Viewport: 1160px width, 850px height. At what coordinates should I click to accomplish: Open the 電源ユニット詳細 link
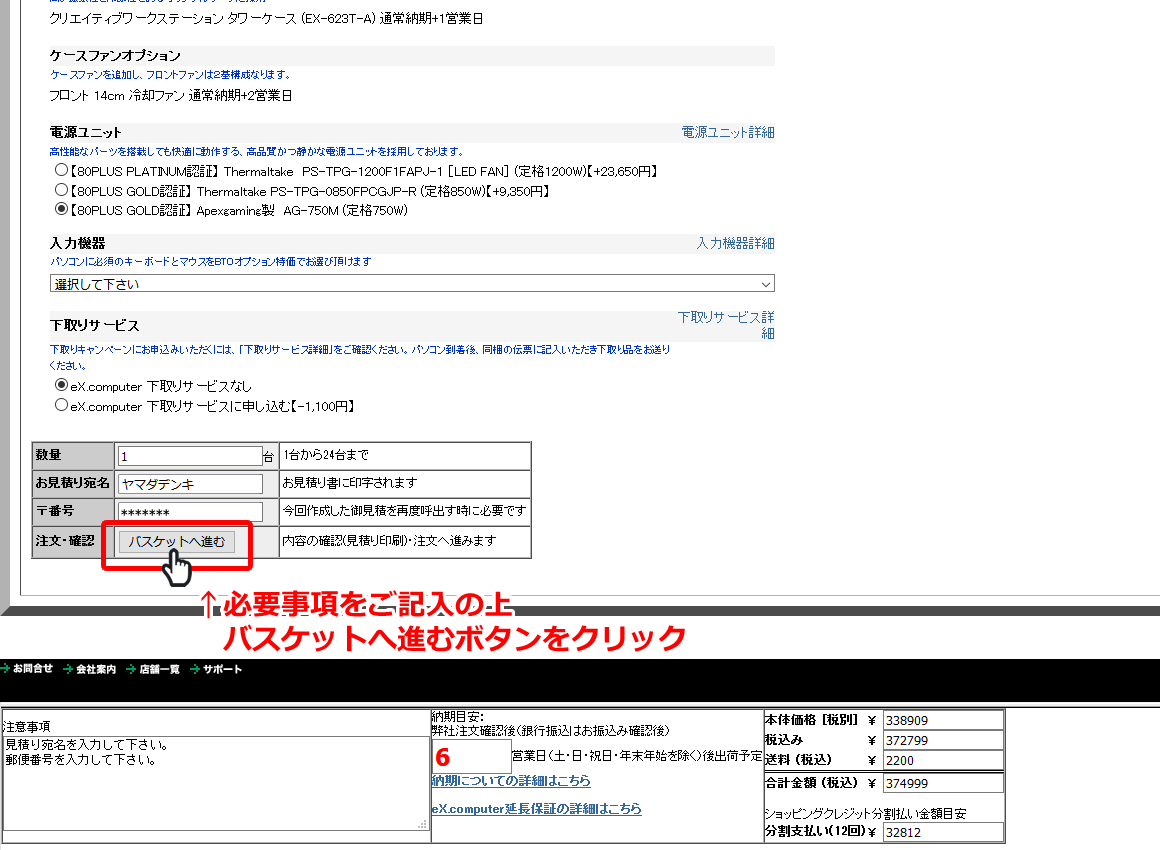click(725, 131)
